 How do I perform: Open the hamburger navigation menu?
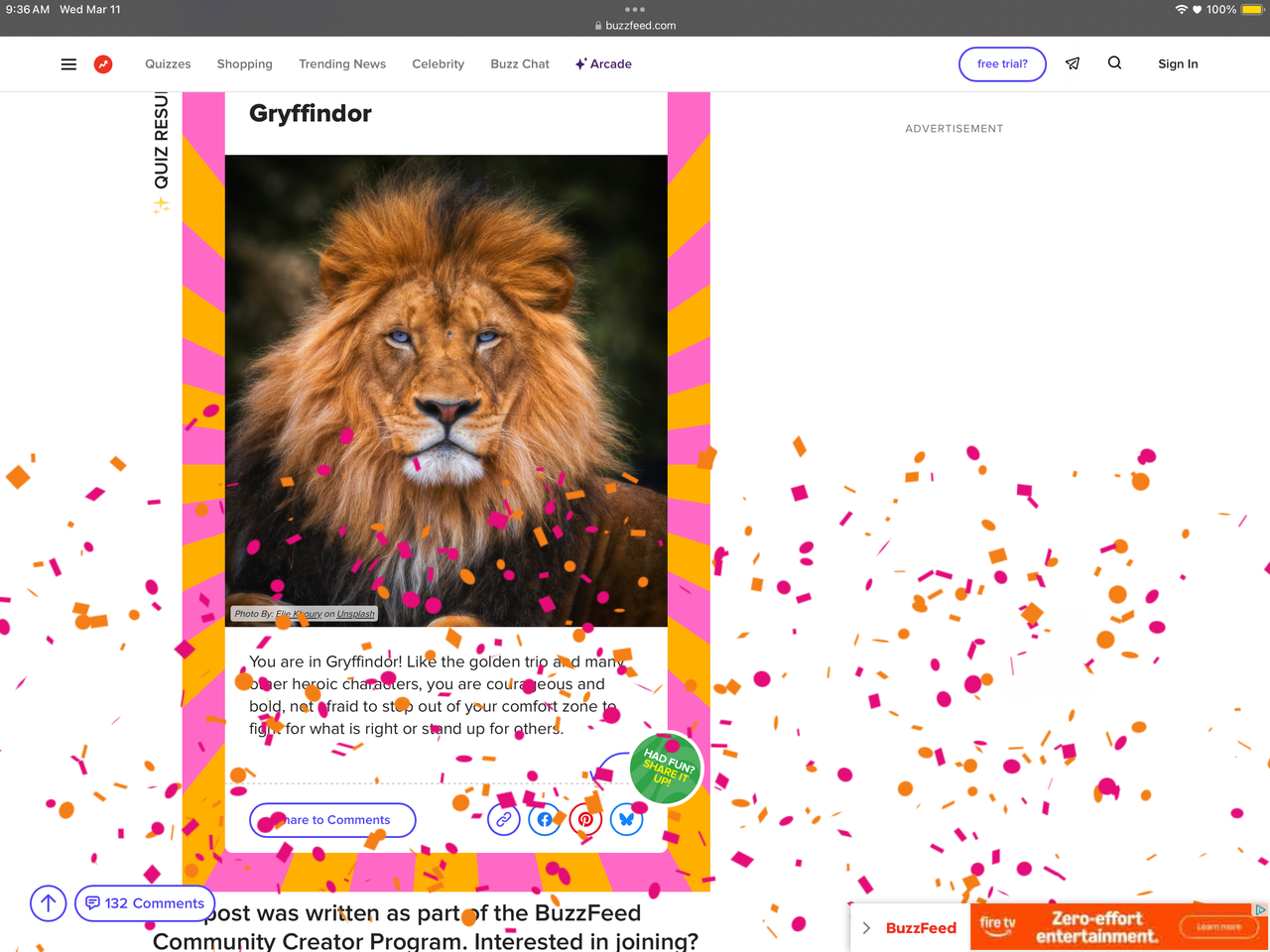click(x=68, y=64)
